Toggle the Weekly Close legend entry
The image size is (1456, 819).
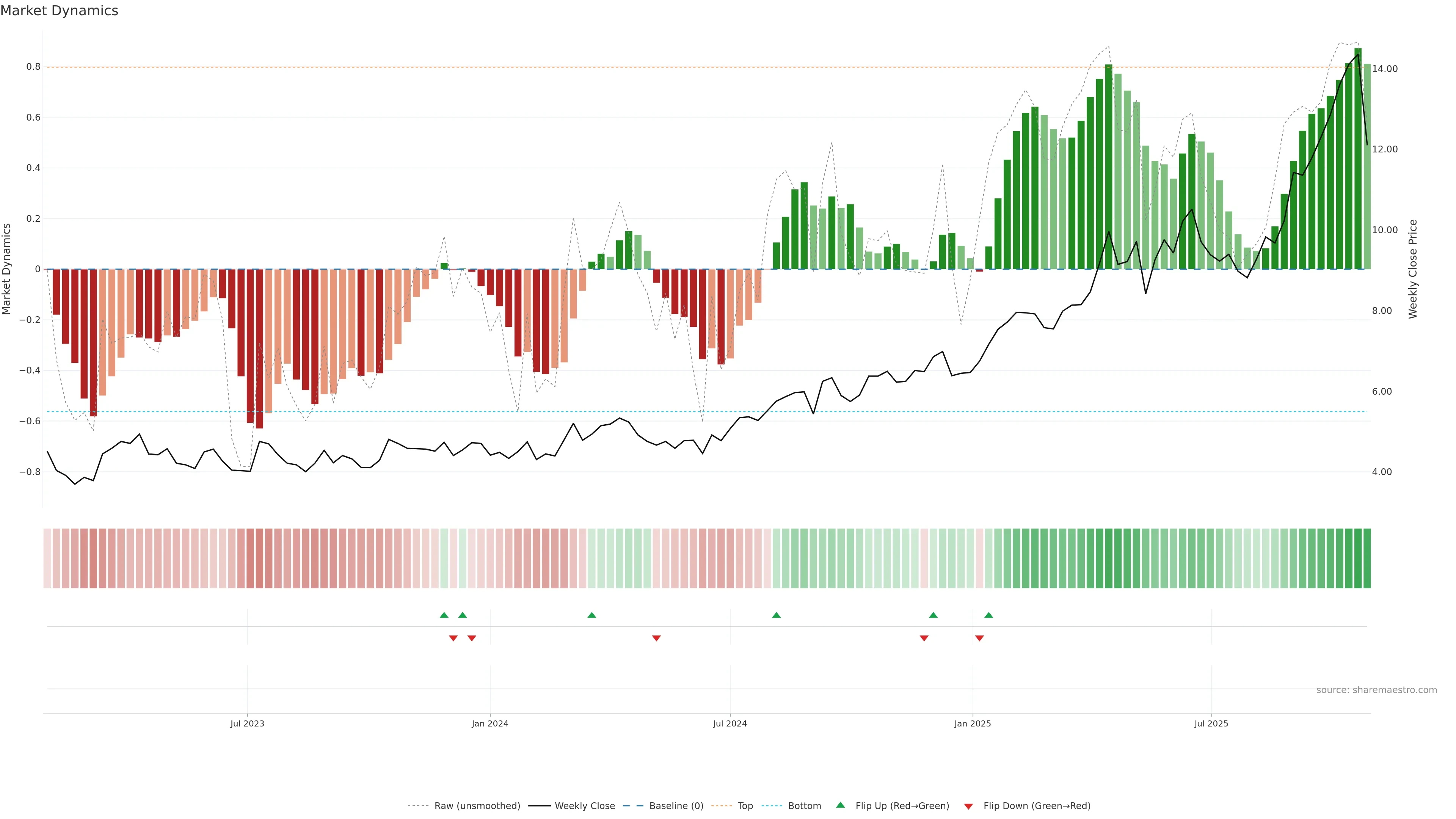coord(584,806)
